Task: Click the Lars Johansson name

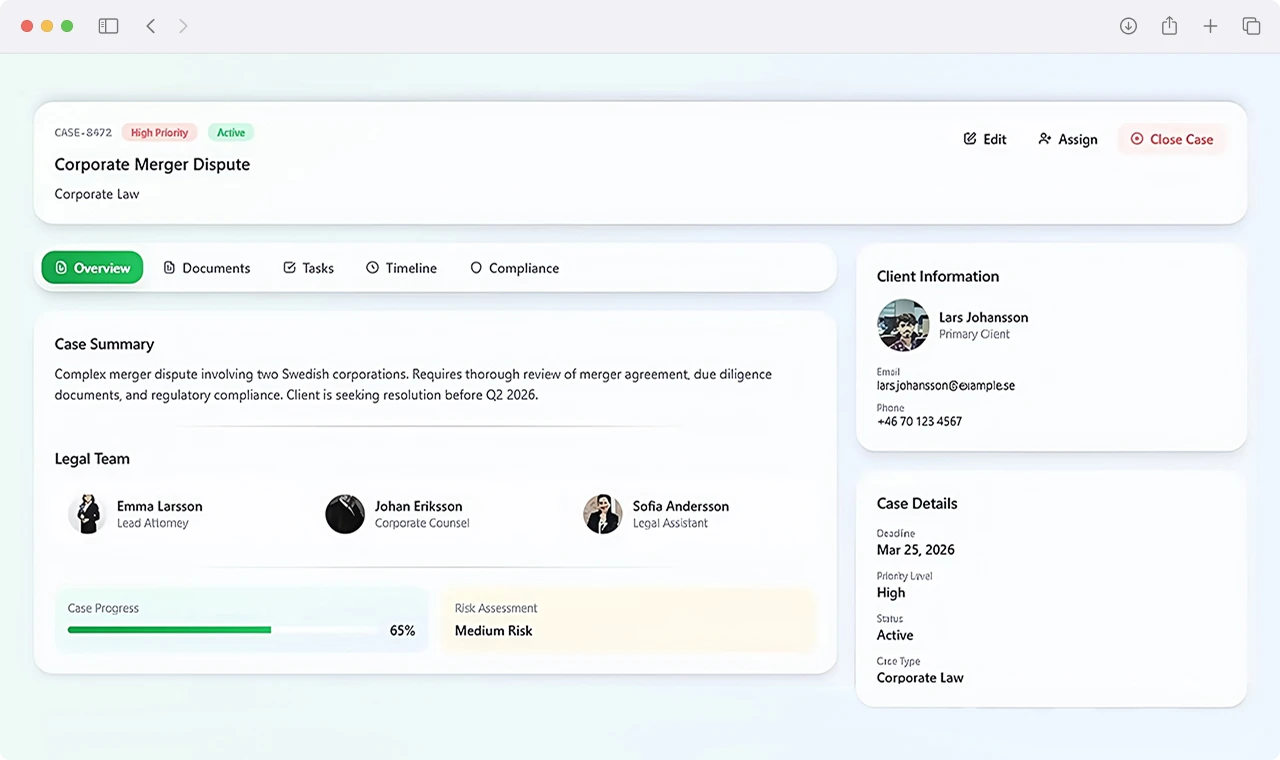Action: coord(983,317)
